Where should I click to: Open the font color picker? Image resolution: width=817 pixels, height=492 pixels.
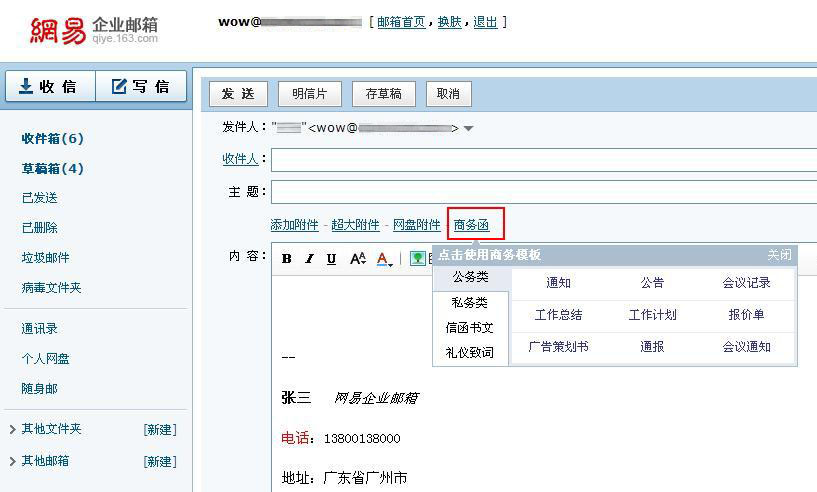pos(385,259)
